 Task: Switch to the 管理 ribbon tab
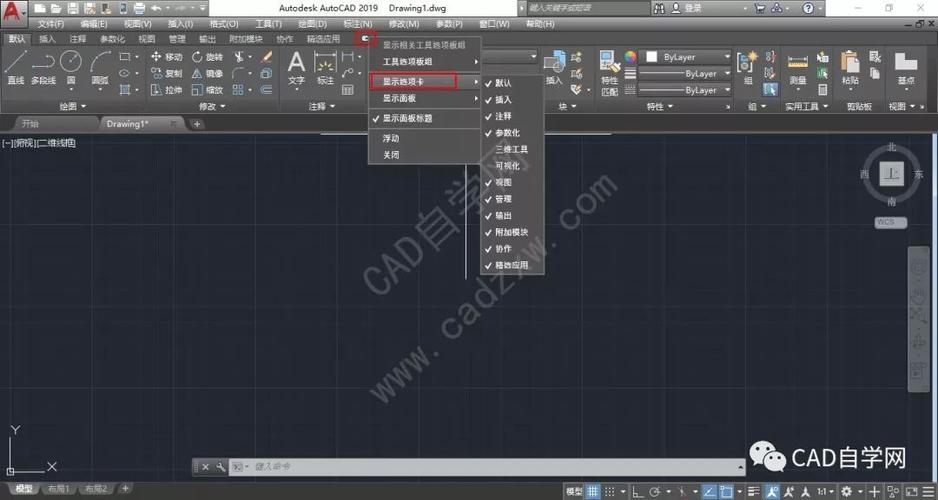[x=177, y=39]
